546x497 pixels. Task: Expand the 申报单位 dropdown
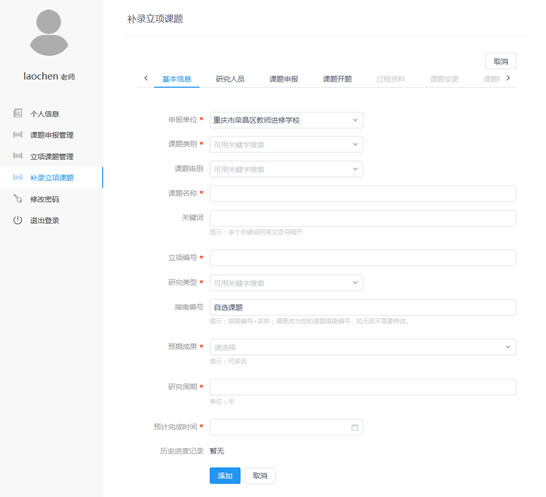tap(286, 120)
